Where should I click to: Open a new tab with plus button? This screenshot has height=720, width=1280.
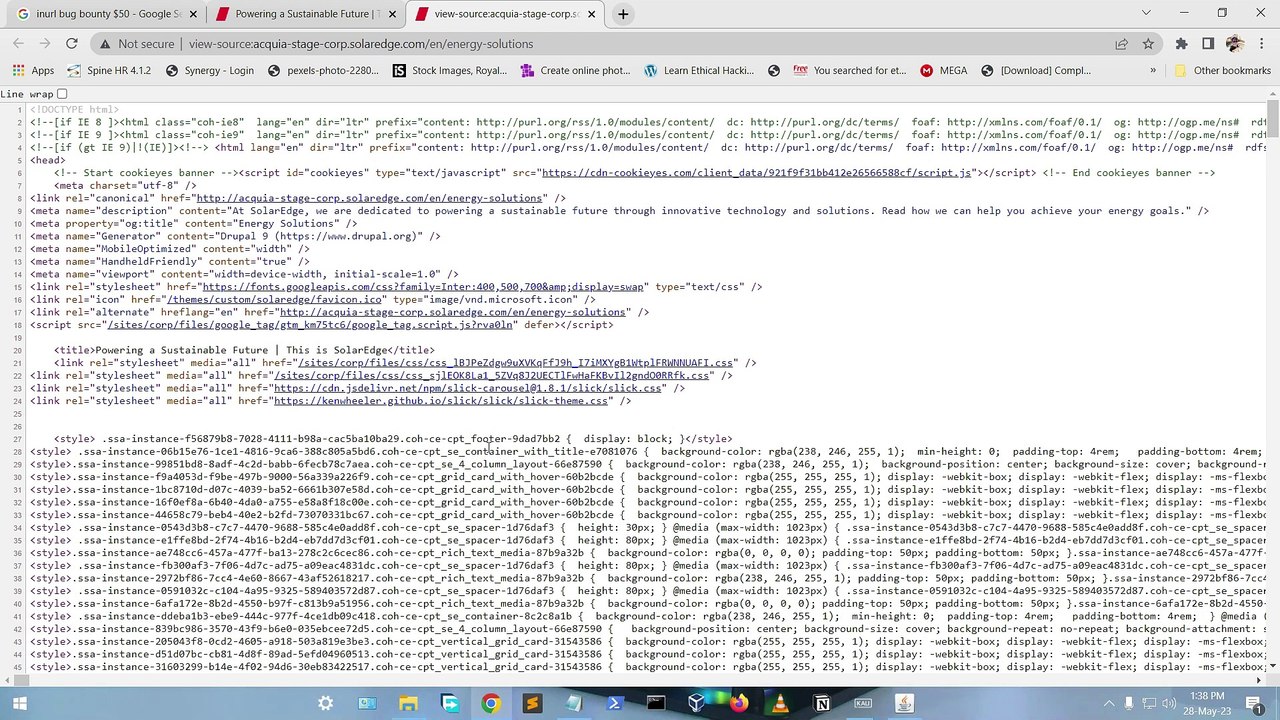click(623, 14)
